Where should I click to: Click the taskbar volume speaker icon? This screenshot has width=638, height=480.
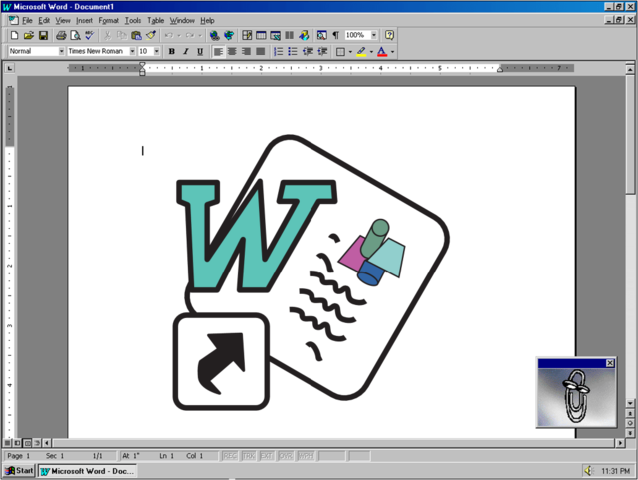588,471
